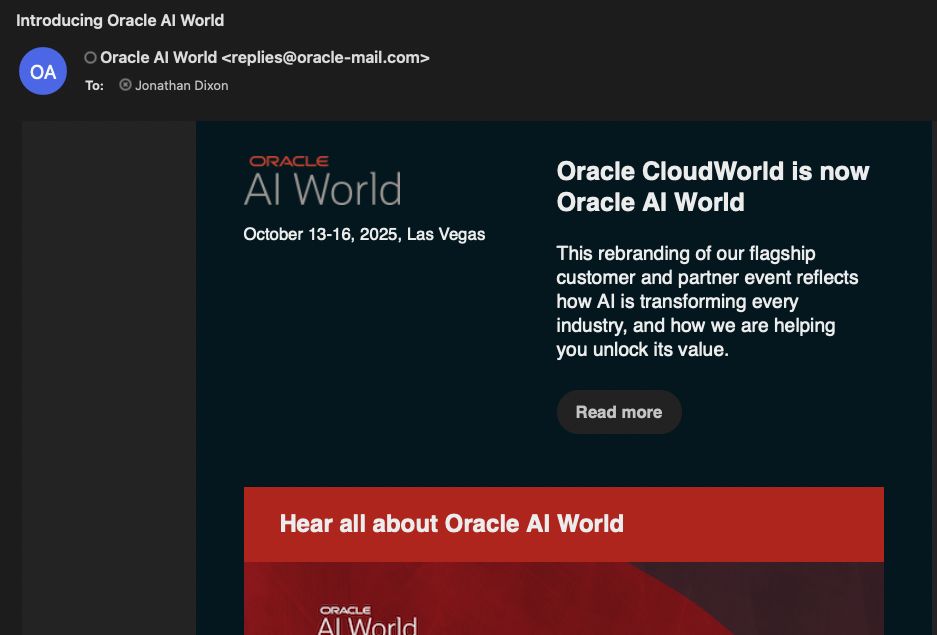The height and width of the screenshot is (635, 937).
Task: Click the presence status circle beside sender name
Action: coord(90,58)
